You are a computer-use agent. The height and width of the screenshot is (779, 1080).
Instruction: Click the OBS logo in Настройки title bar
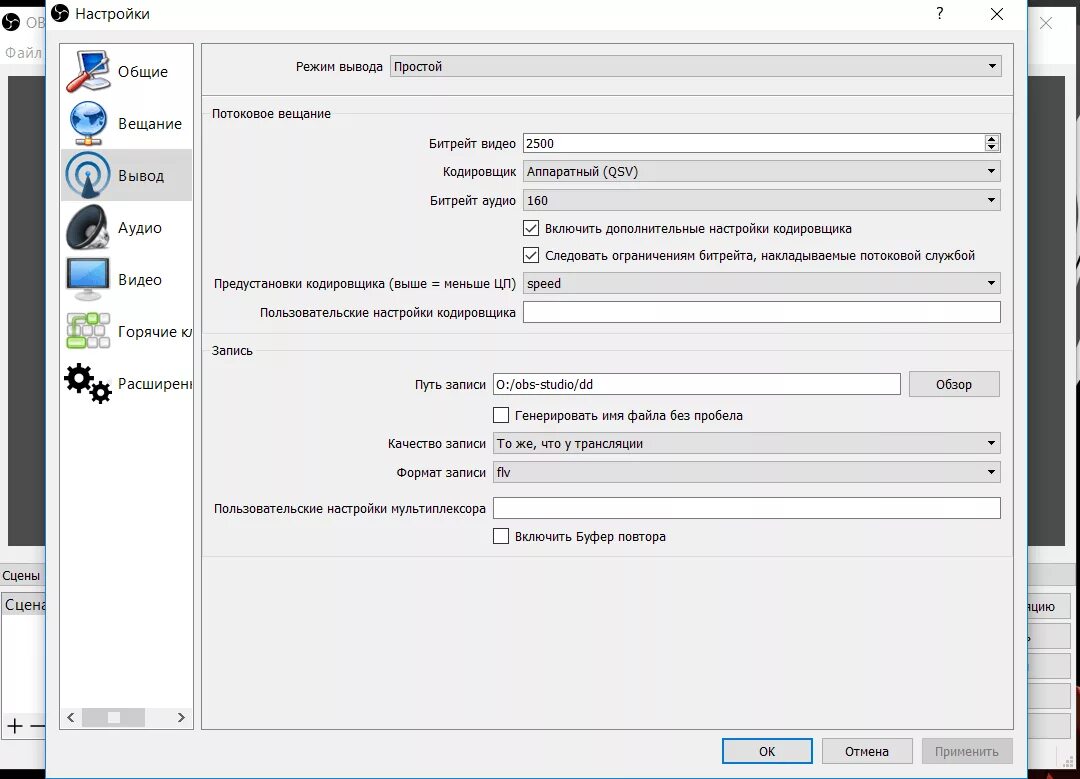pos(61,13)
